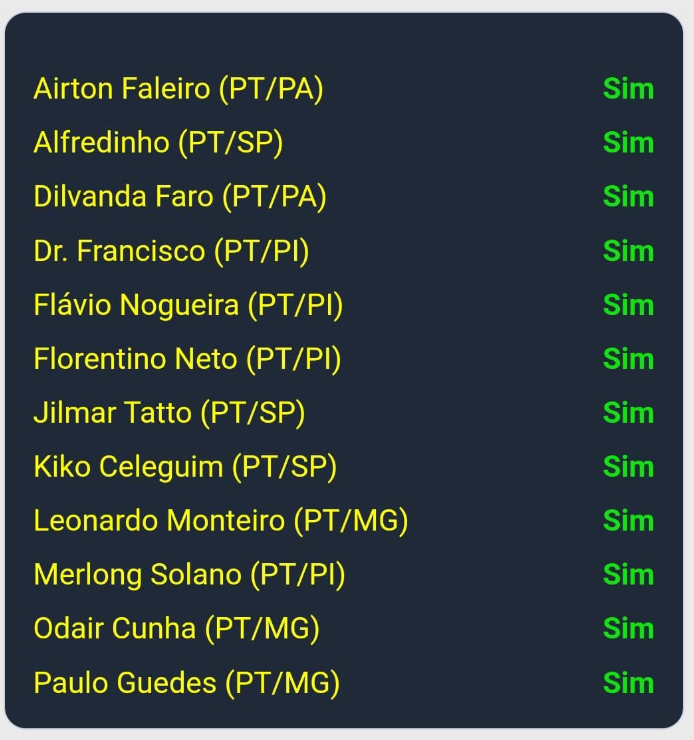Click on Dr. Francisco (PT/PI)

pos(171,251)
